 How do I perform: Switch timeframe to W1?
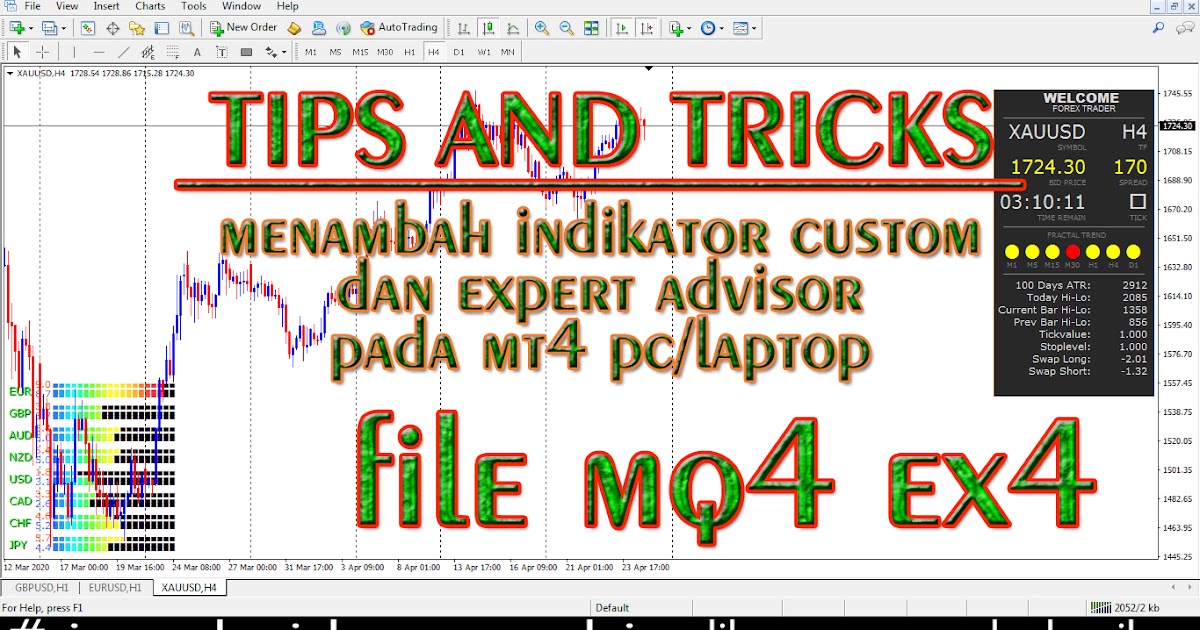pos(484,52)
